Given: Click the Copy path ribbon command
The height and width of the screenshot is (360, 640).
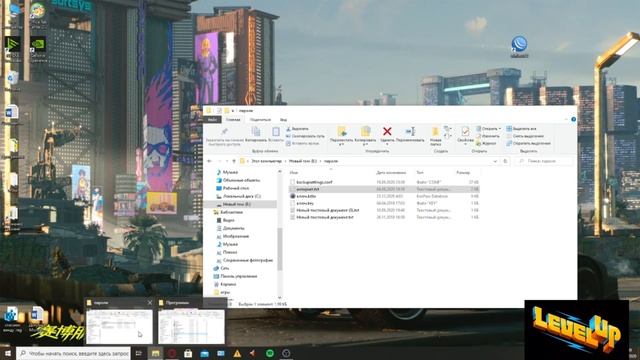Looking at the screenshot, I should (x=305, y=136).
